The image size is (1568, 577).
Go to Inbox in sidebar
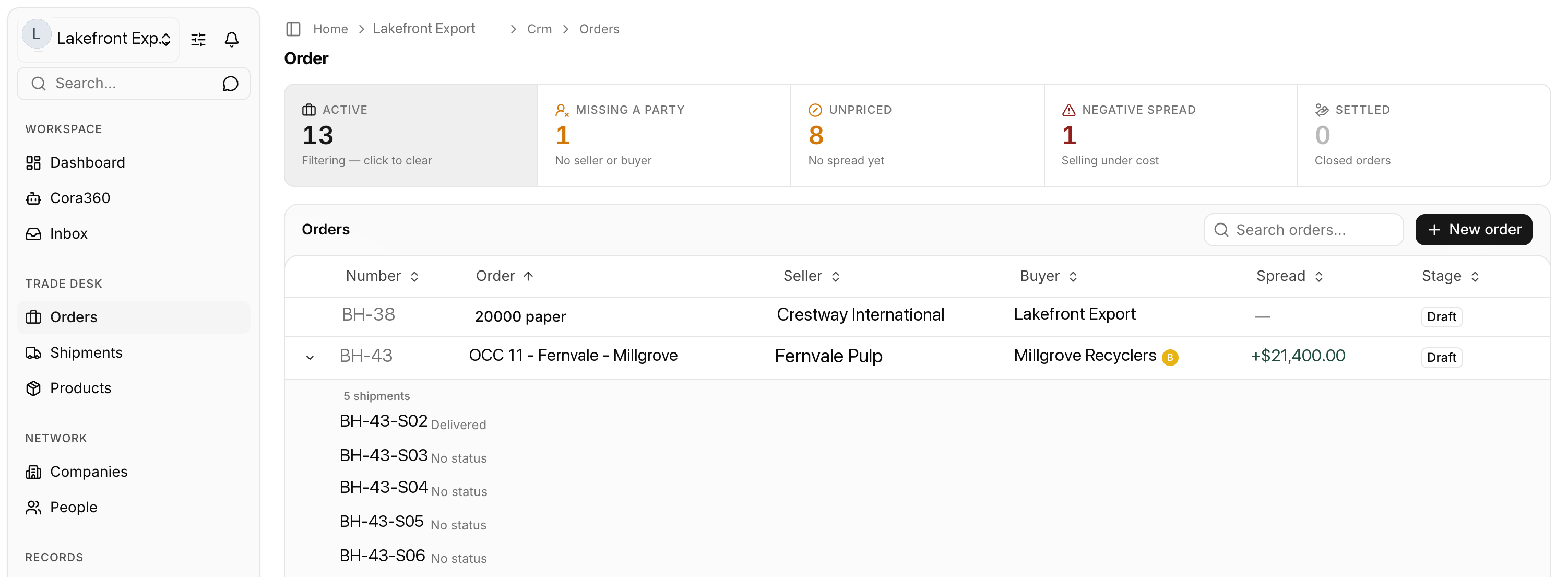133,234
